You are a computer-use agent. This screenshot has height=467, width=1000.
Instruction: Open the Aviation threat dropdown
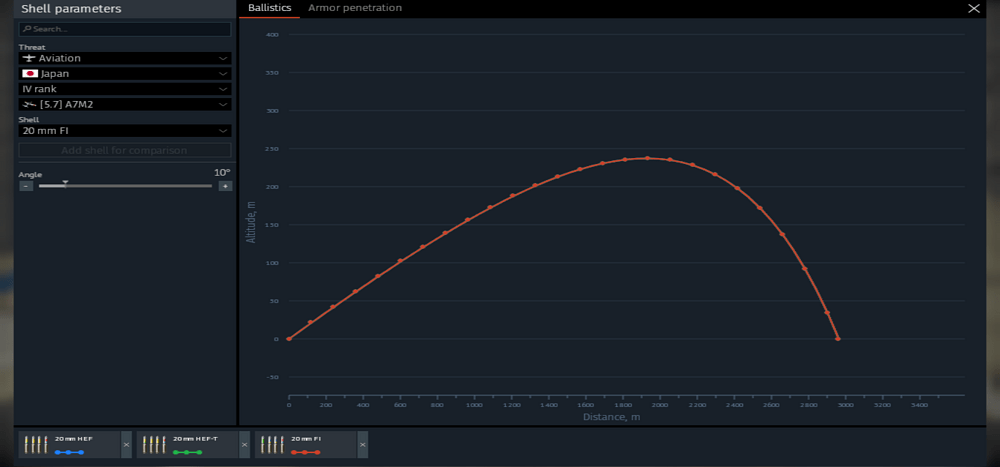pos(125,58)
